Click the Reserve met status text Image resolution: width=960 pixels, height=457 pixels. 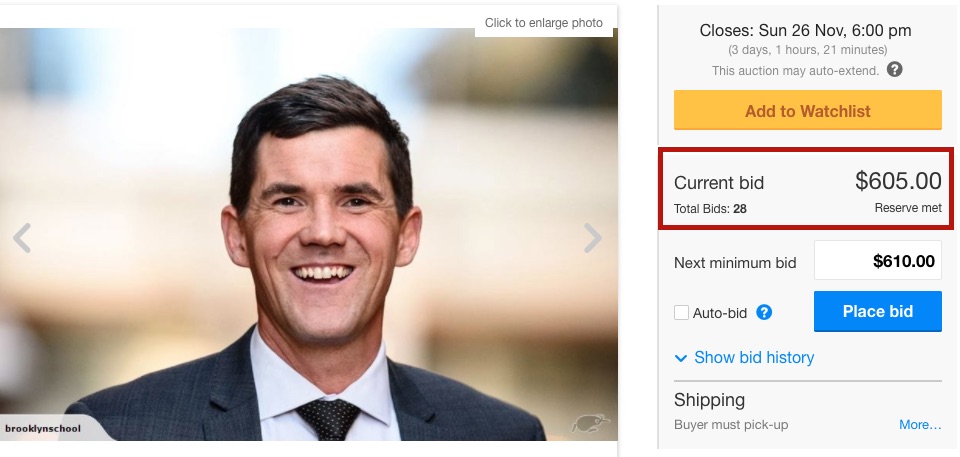[x=908, y=208]
